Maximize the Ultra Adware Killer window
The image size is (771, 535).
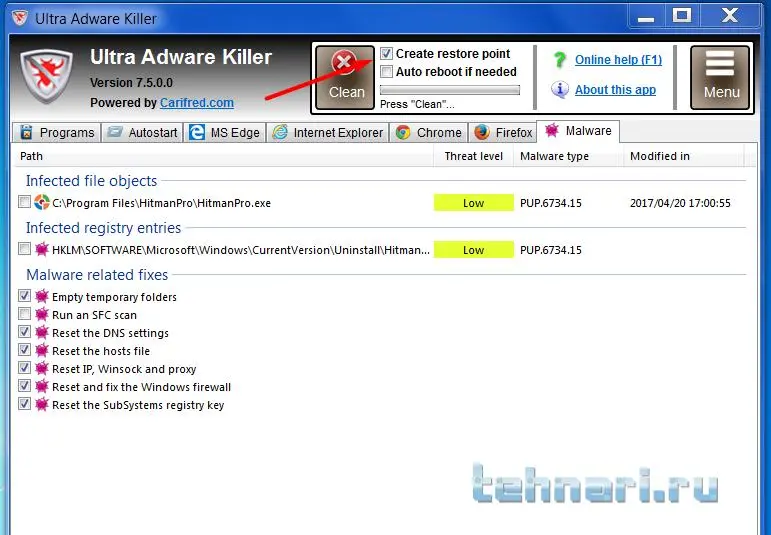pos(682,17)
